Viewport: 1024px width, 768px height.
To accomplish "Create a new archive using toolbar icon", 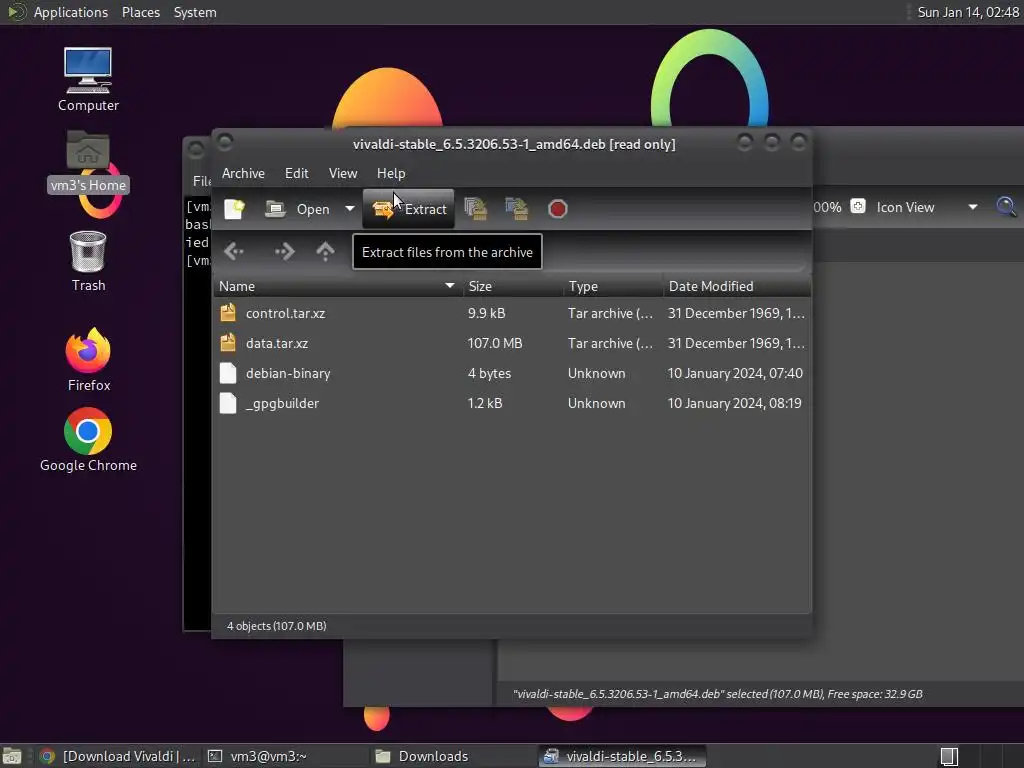I will 234,209.
